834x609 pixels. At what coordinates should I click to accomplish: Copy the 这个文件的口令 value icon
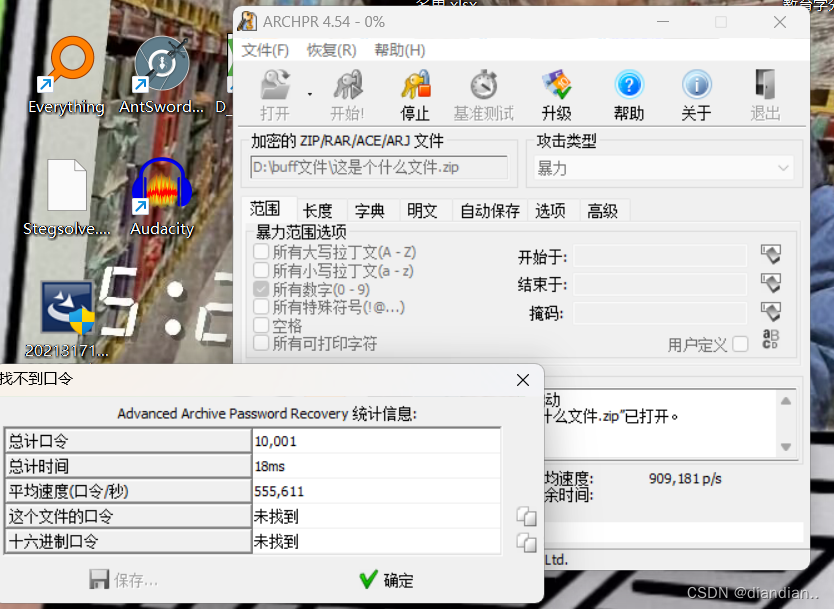[526, 516]
